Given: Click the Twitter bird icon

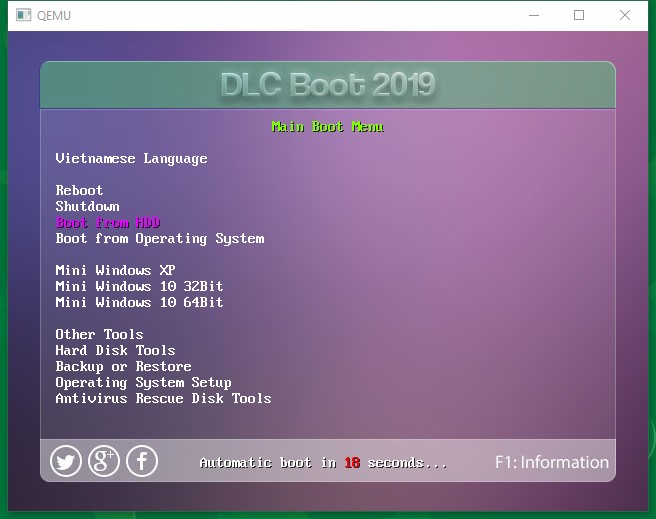Looking at the screenshot, I should pyautogui.click(x=66, y=461).
